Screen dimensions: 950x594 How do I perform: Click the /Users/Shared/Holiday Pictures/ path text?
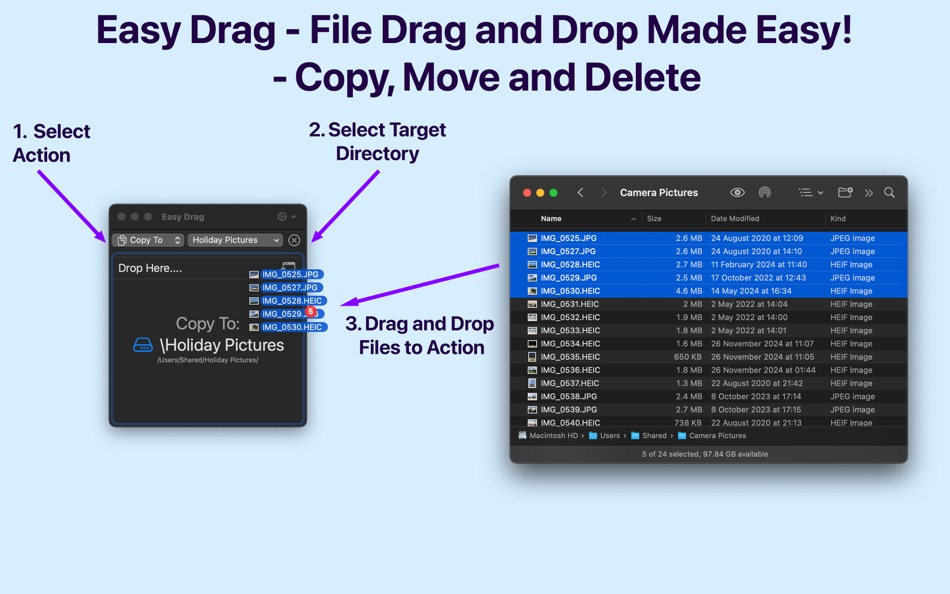click(x=208, y=360)
